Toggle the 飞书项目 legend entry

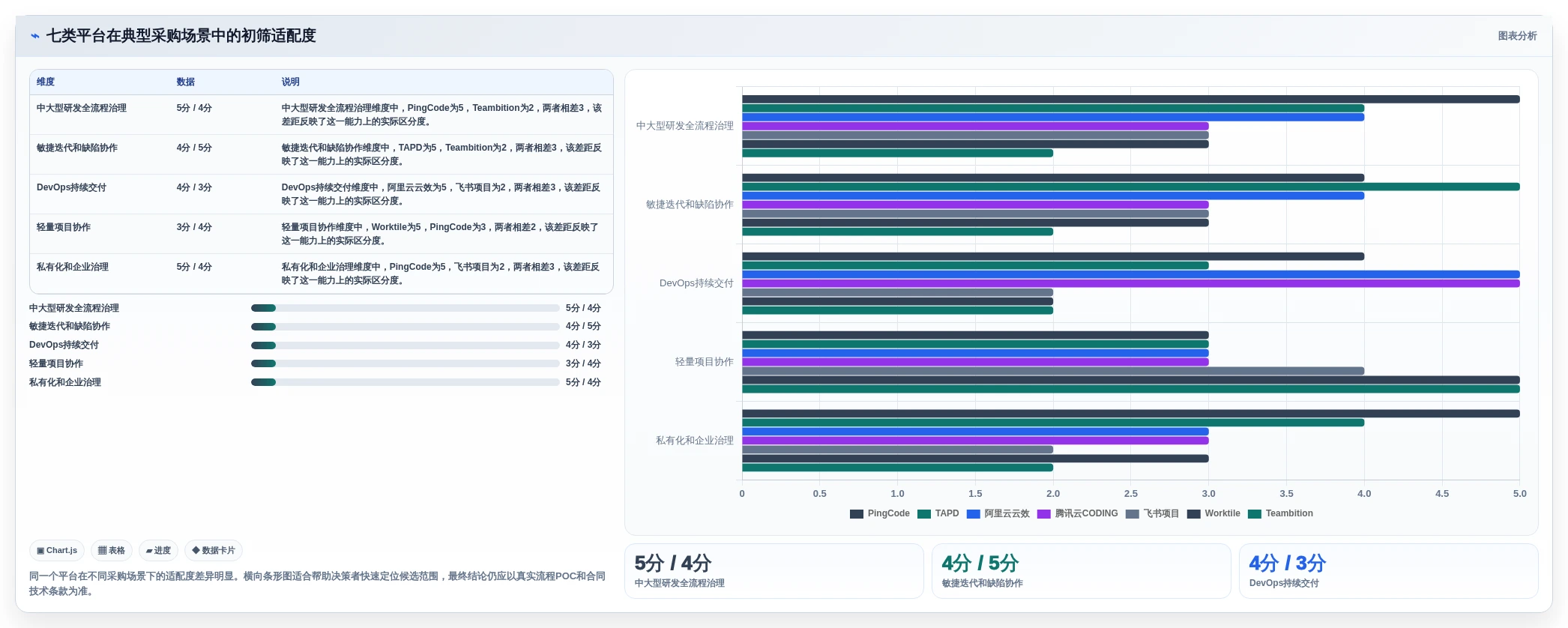[x=1152, y=514]
